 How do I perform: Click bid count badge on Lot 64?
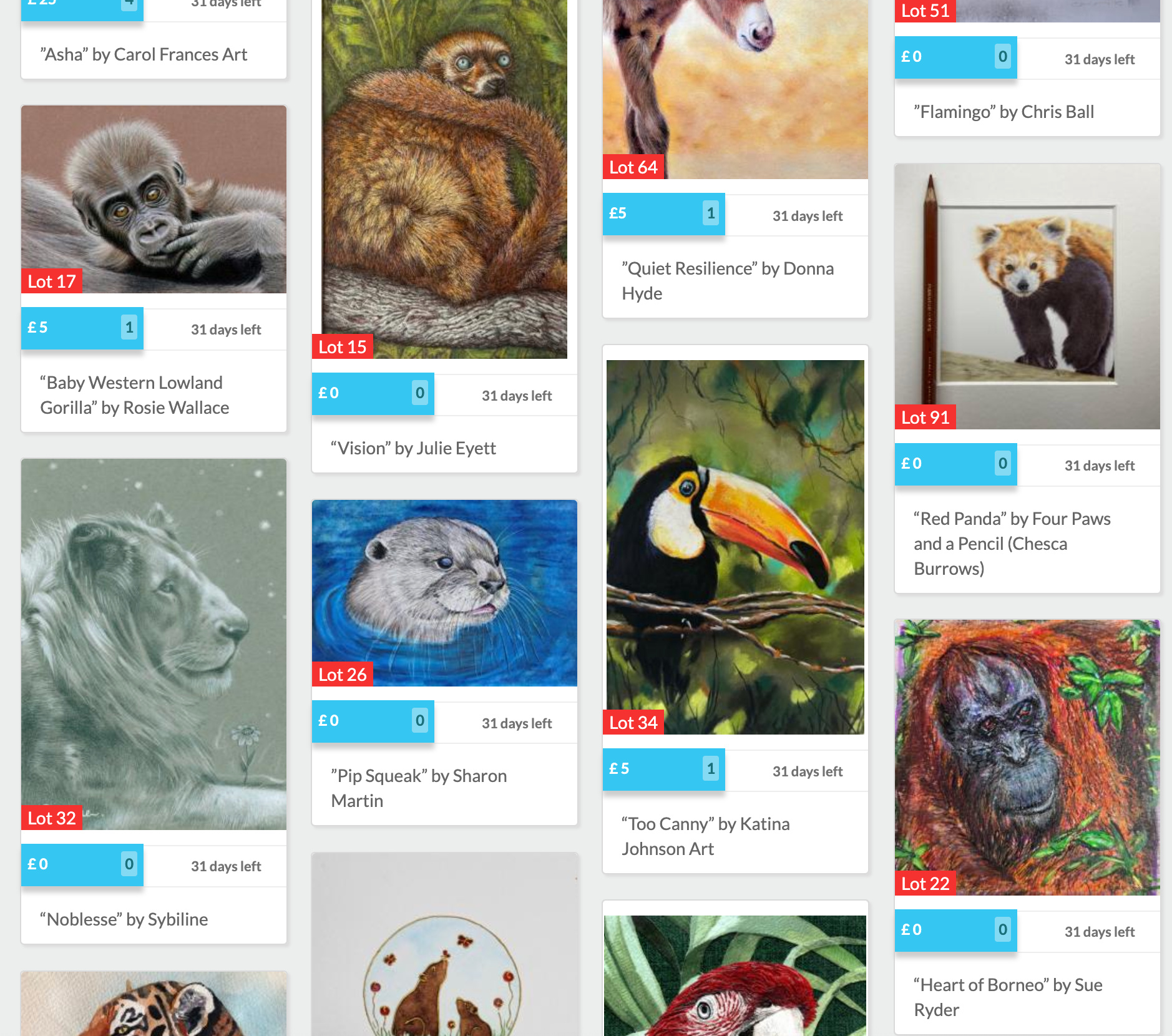[x=710, y=213]
